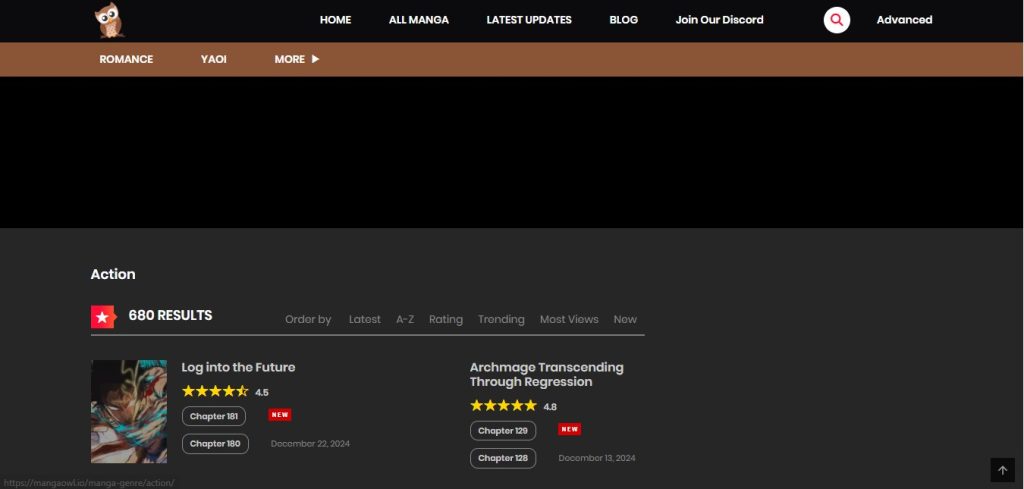Open Log into the Future cover thumbnail
The height and width of the screenshot is (489, 1024).
pyautogui.click(x=129, y=411)
